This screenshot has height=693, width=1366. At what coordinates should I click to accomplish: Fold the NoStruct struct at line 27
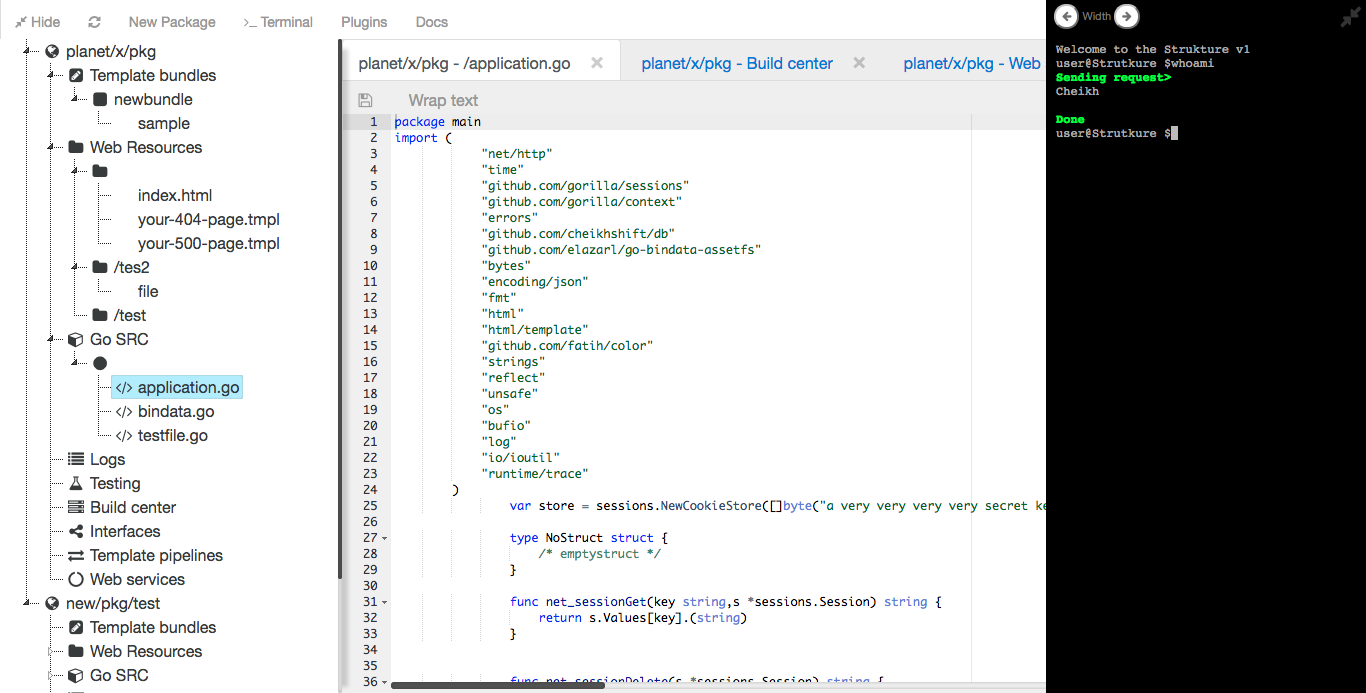tap(385, 538)
